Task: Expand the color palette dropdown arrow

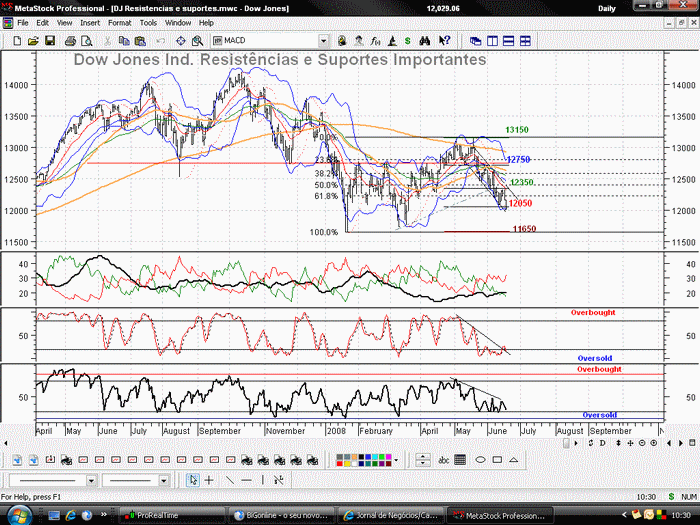Action: pyautogui.click(x=396, y=460)
